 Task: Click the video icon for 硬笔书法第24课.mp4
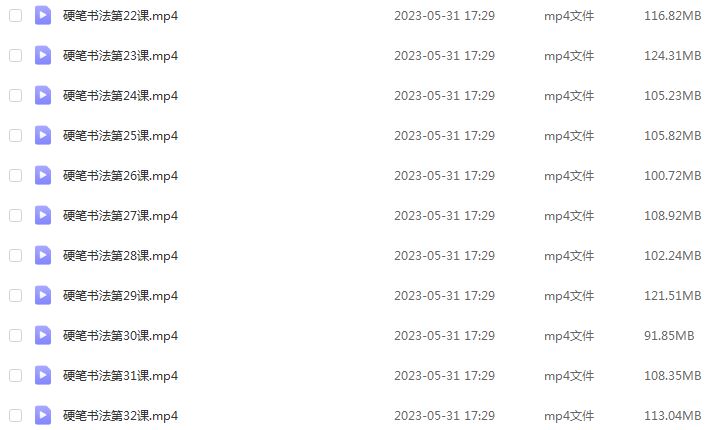pos(43,95)
